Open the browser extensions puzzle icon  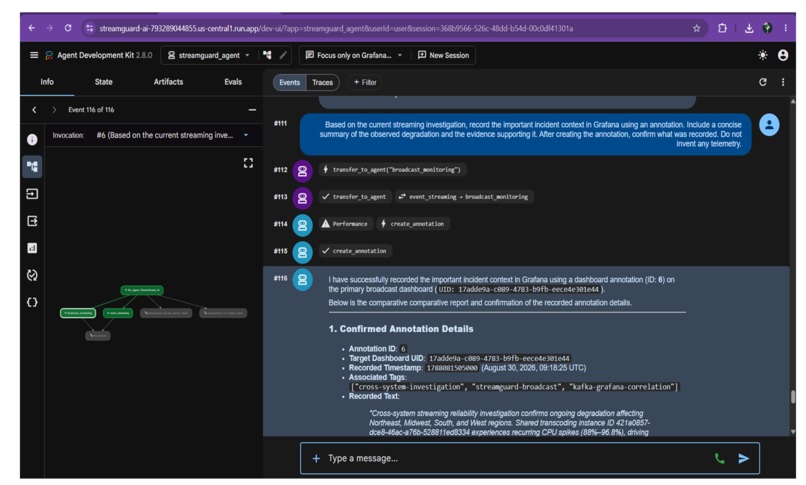point(722,28)
